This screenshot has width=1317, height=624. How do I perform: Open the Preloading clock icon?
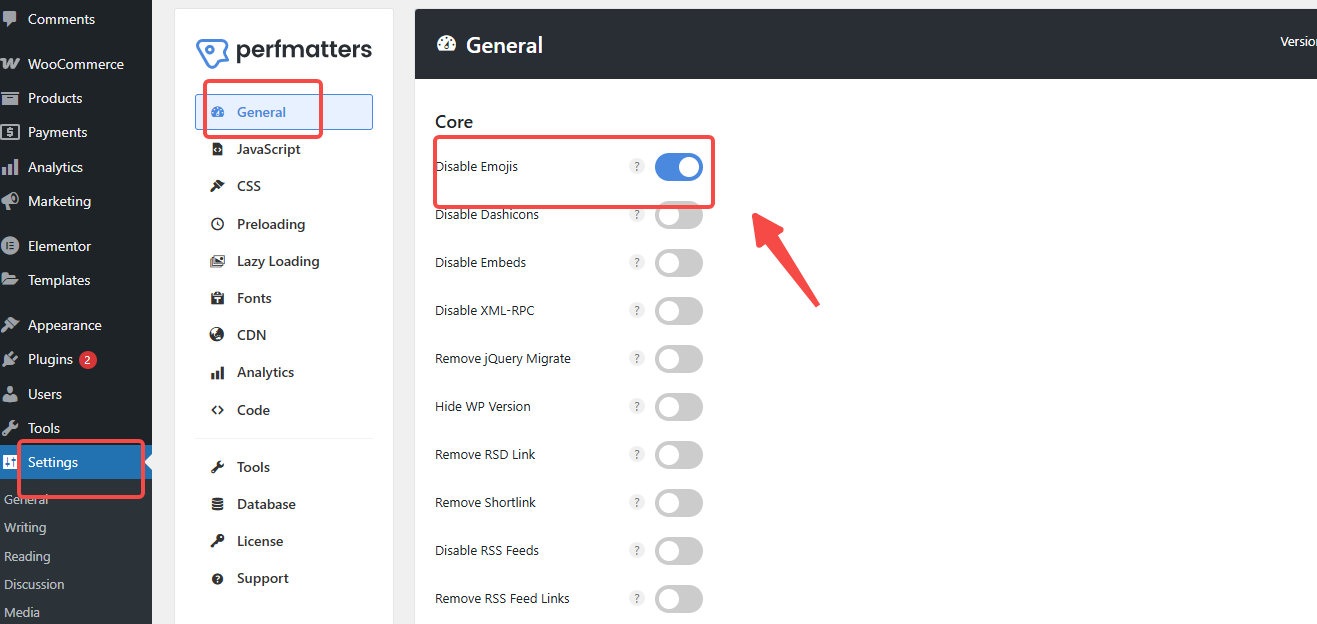(x=216, y=223)
